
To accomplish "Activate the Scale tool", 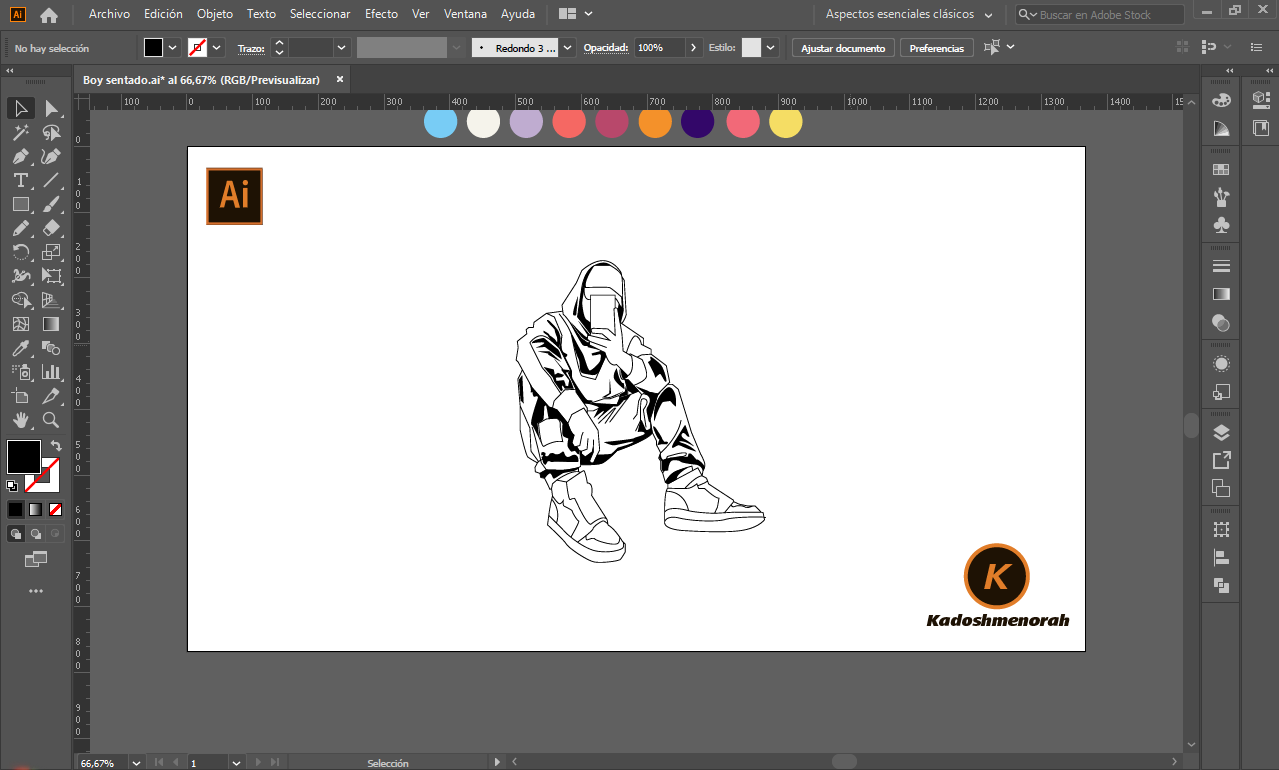I will click(x=52, y=252).
